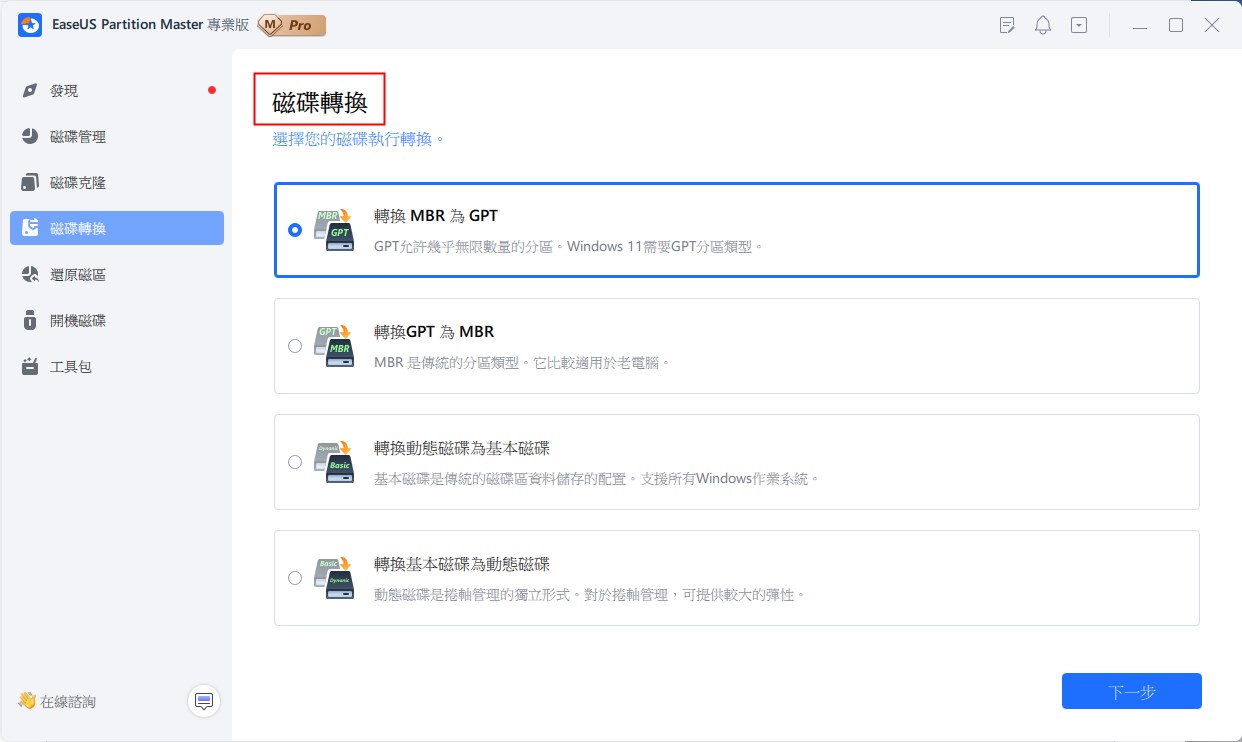Select the 轉換GPT 為 MBR radio button
This screenshot has height=742, width=1242.
tap(294, 346)
